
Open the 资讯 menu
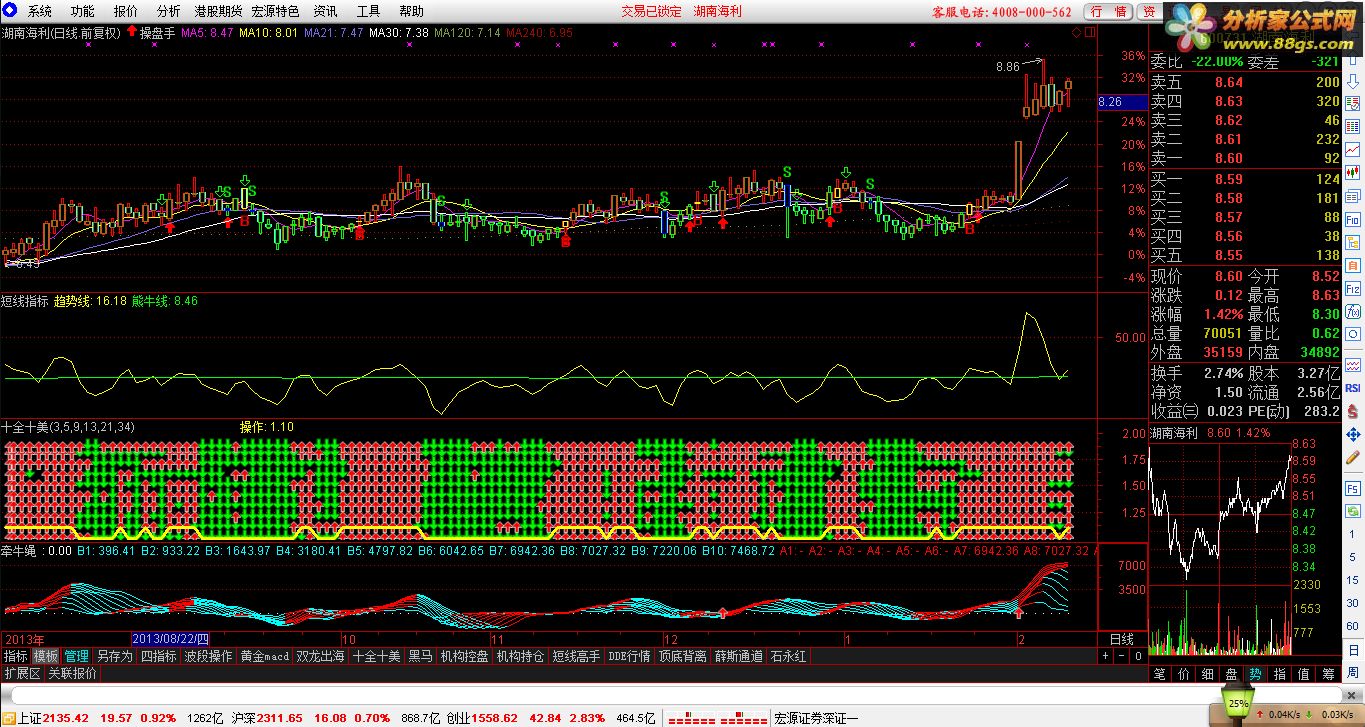pyautogui.click(x=325, y=11)
